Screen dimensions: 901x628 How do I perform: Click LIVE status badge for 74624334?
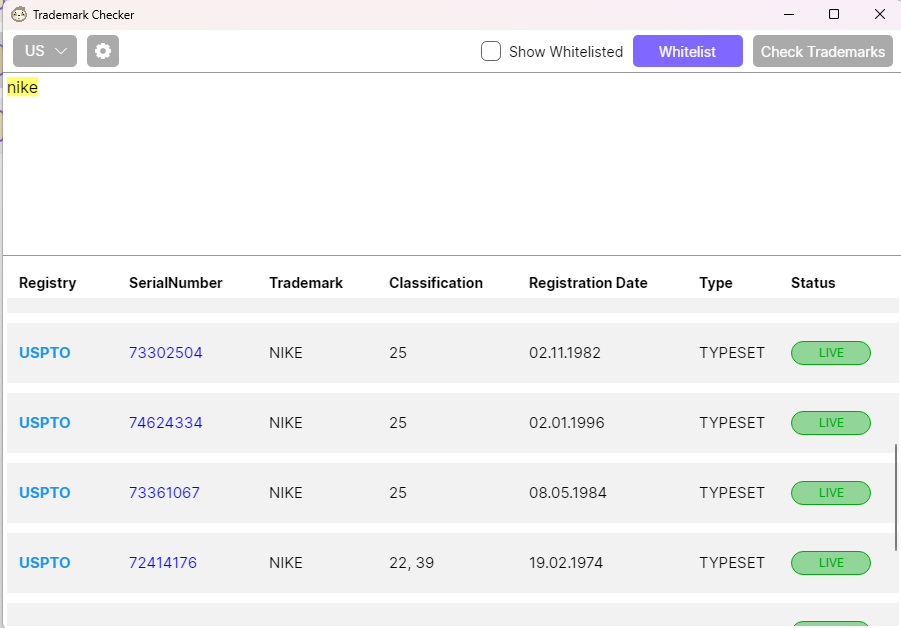point(831,423)
